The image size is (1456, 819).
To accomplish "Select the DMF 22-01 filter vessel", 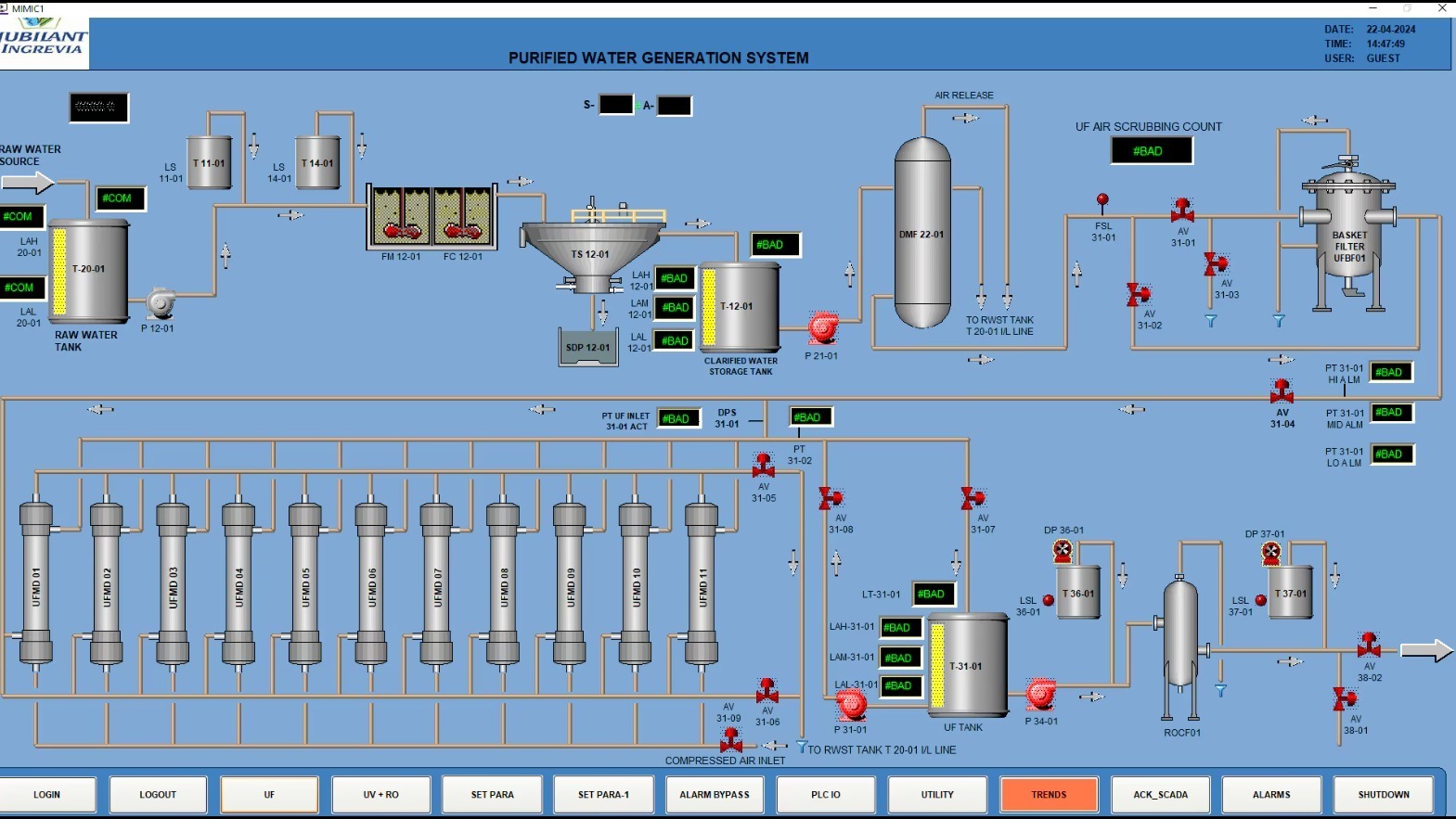I will click(921, 233).
